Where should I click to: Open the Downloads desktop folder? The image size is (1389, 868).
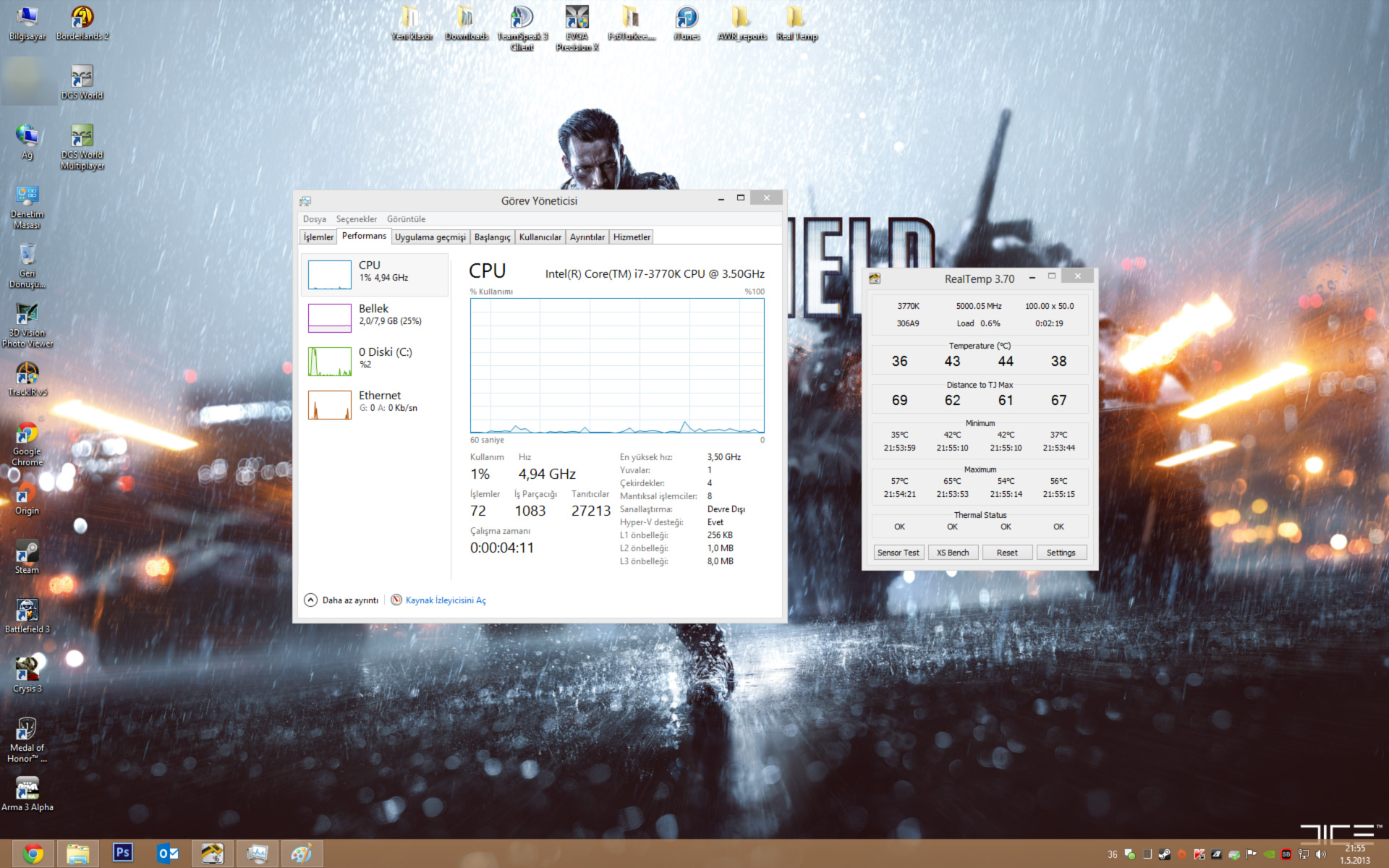click(467, 22)
